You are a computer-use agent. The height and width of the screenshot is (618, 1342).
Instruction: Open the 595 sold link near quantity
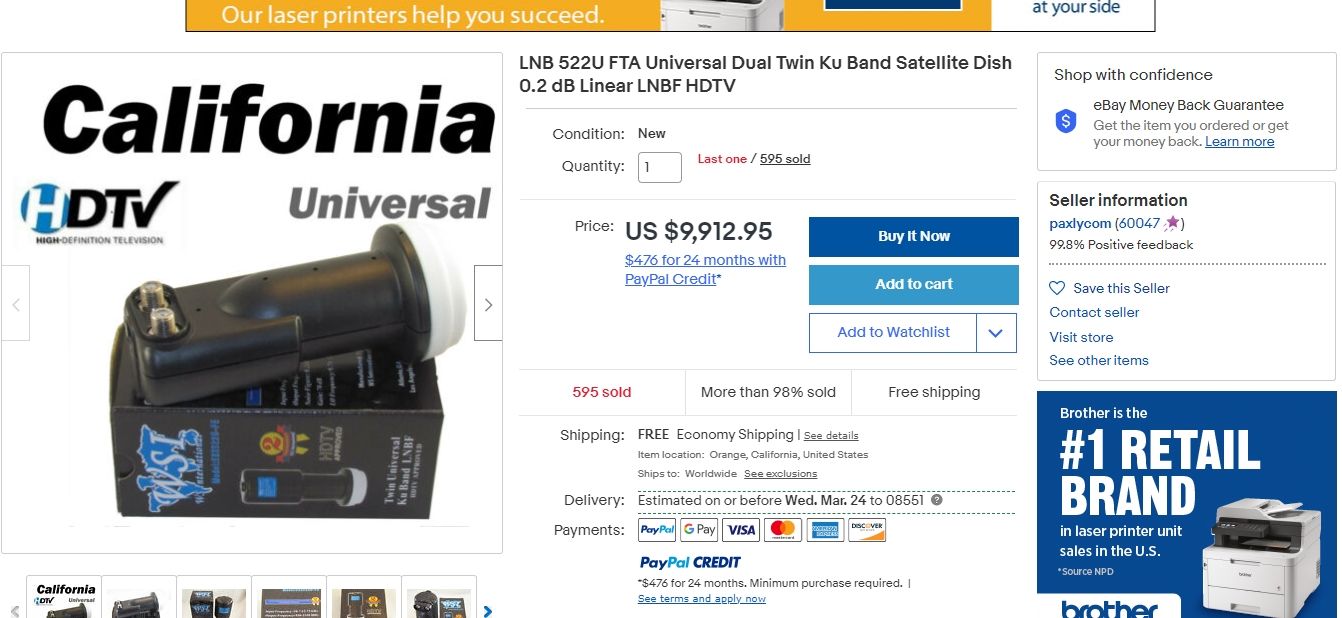coord(785,159)
